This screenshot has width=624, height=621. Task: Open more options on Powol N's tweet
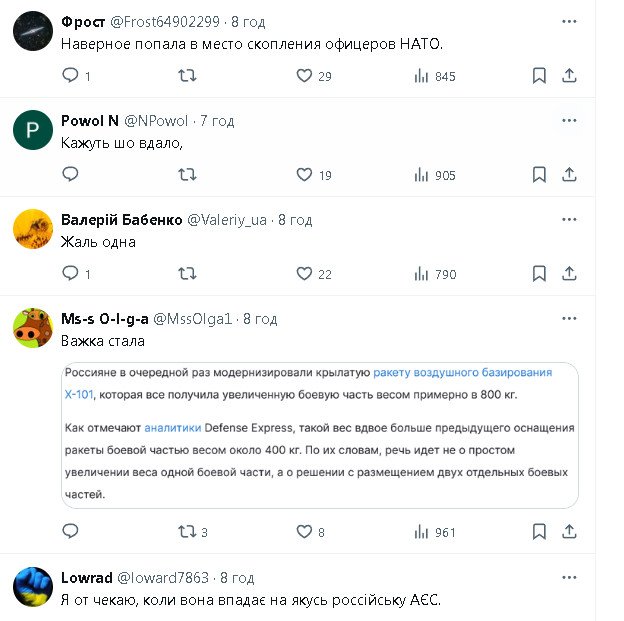pos(569,121)
